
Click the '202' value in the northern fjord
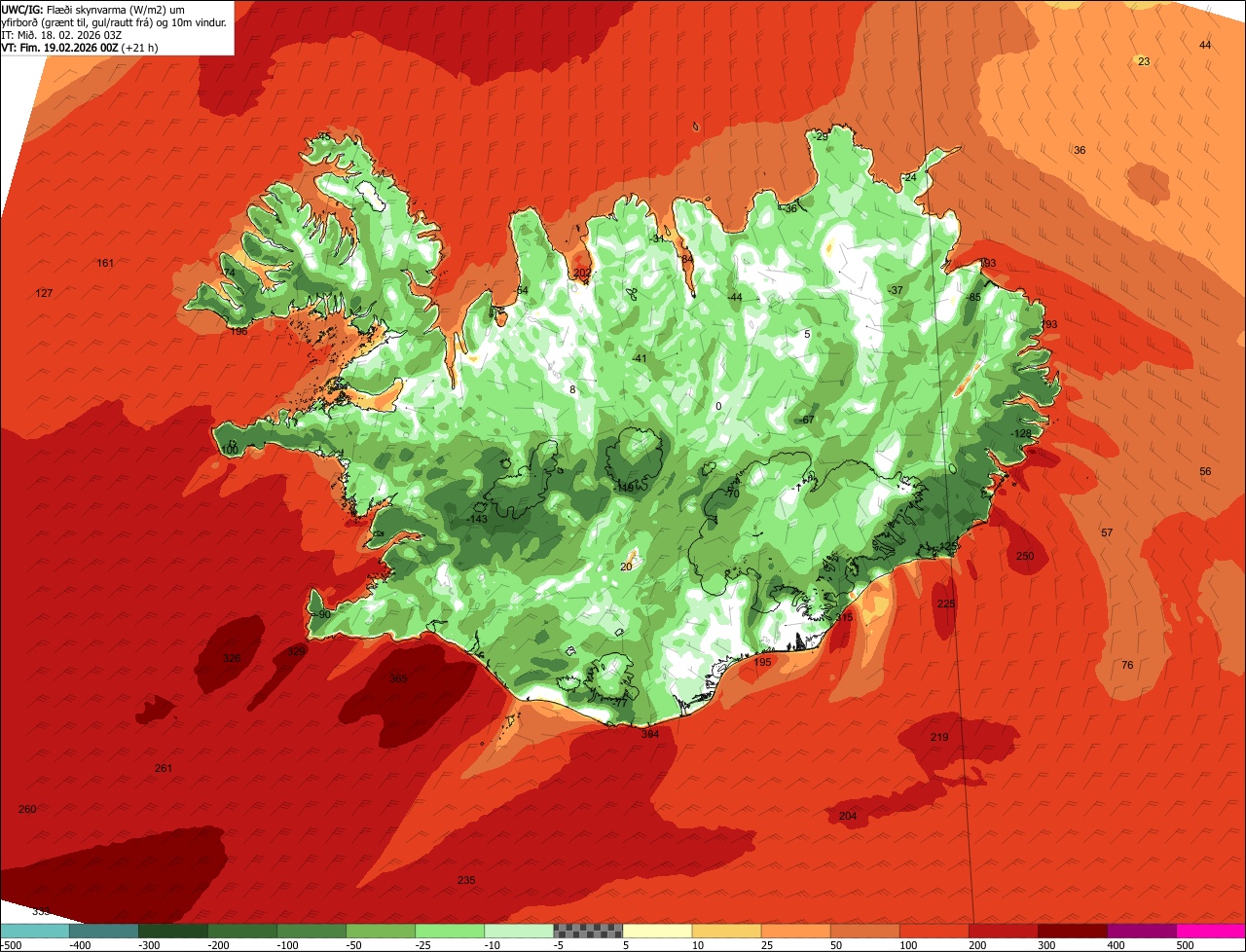click(x=582, y=273)
